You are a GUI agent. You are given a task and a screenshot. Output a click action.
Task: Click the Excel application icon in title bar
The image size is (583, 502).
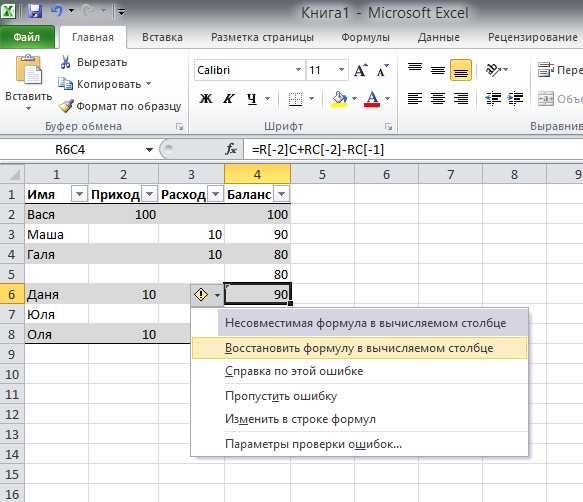8,11
